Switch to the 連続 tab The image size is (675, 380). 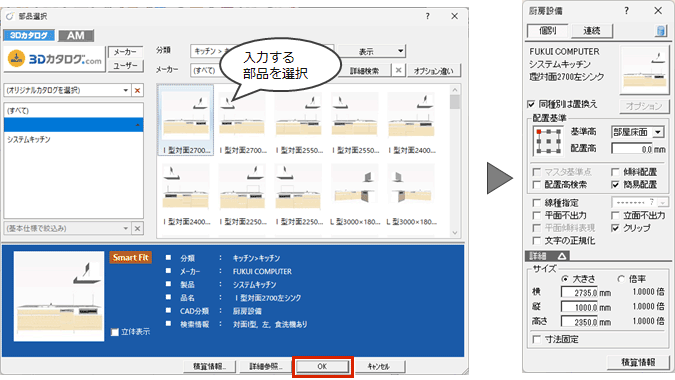[x=591, y=31]
